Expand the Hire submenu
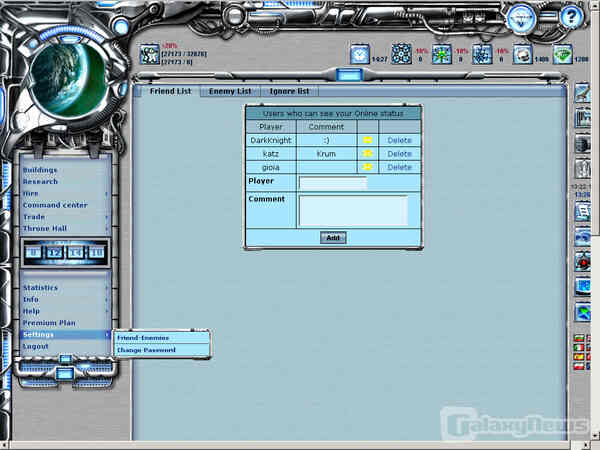Image resolution: width=600 pixels, height=450 pixels. pyautogui.click(x=65, y=193)
